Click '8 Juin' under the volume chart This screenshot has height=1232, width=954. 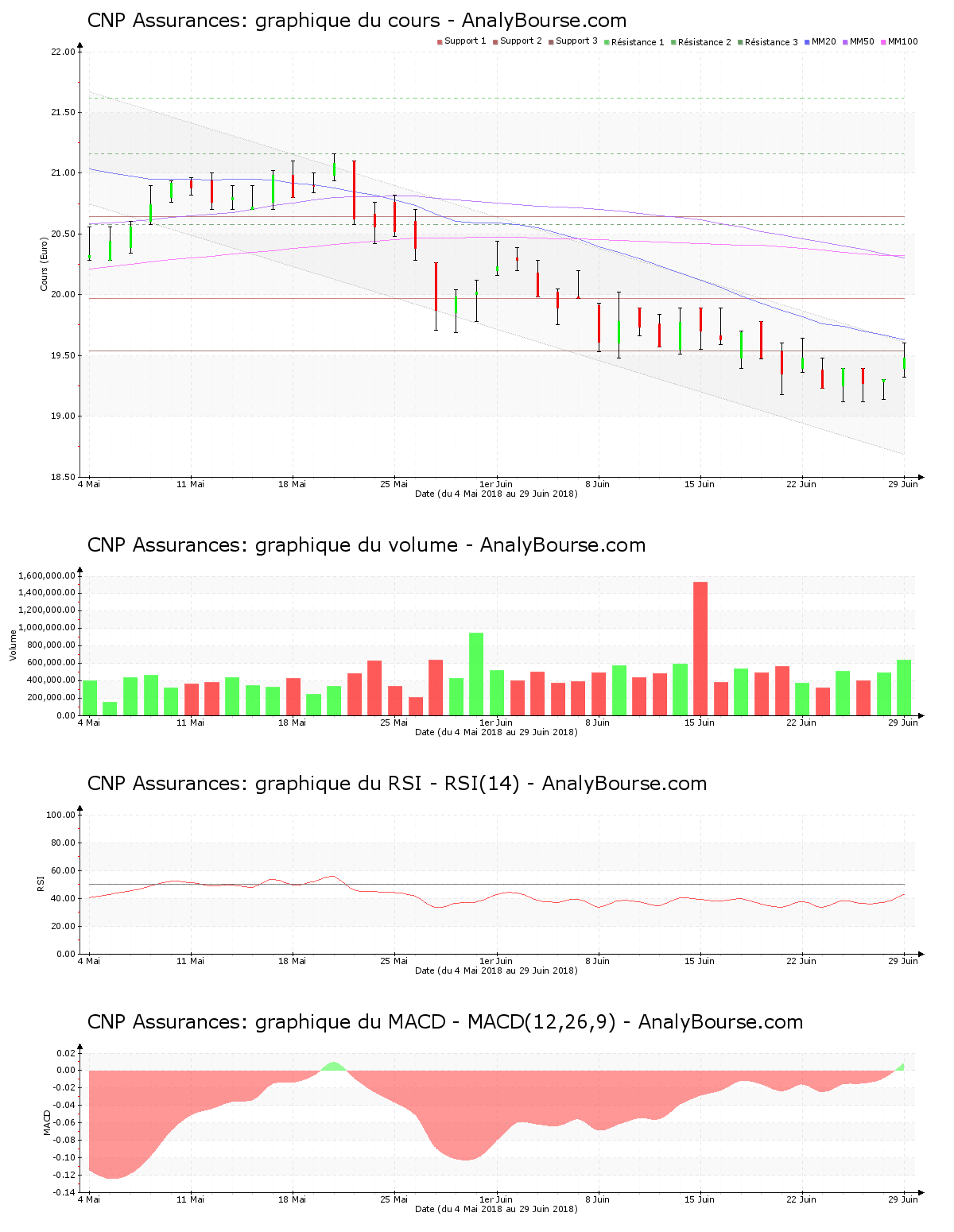[x=598, y=723]
